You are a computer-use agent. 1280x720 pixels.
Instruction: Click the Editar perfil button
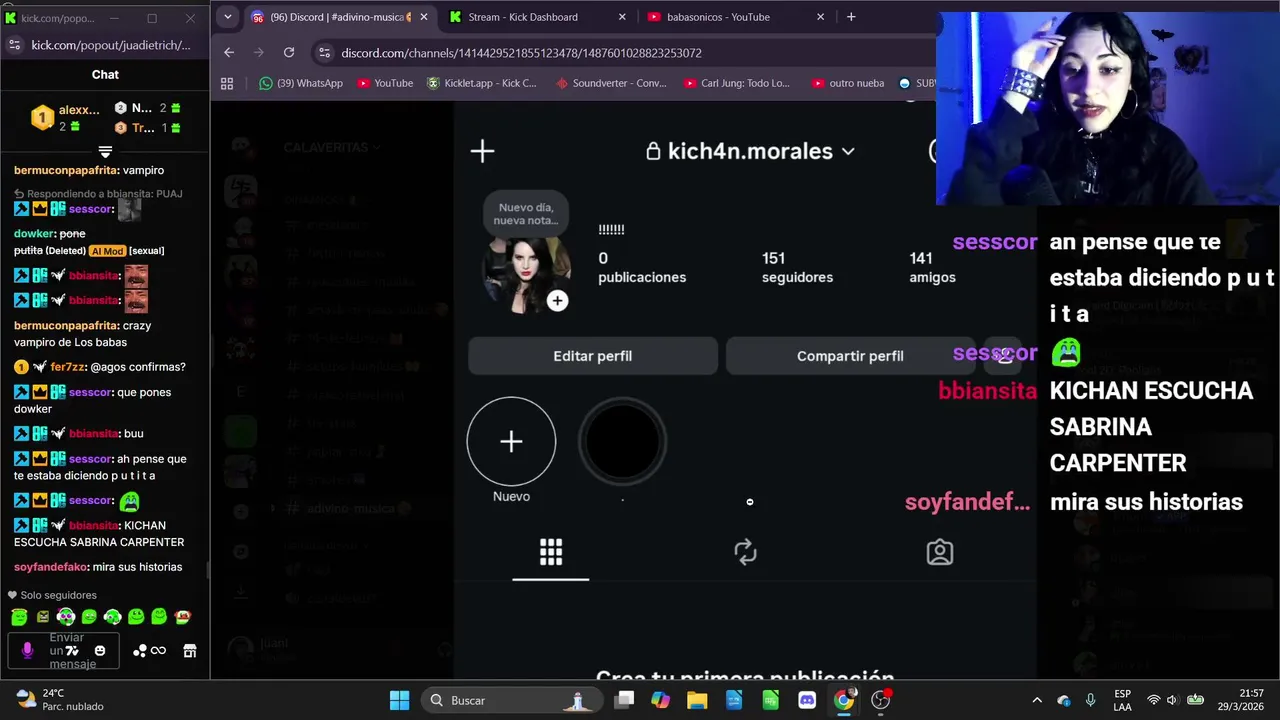pos(593,356)
